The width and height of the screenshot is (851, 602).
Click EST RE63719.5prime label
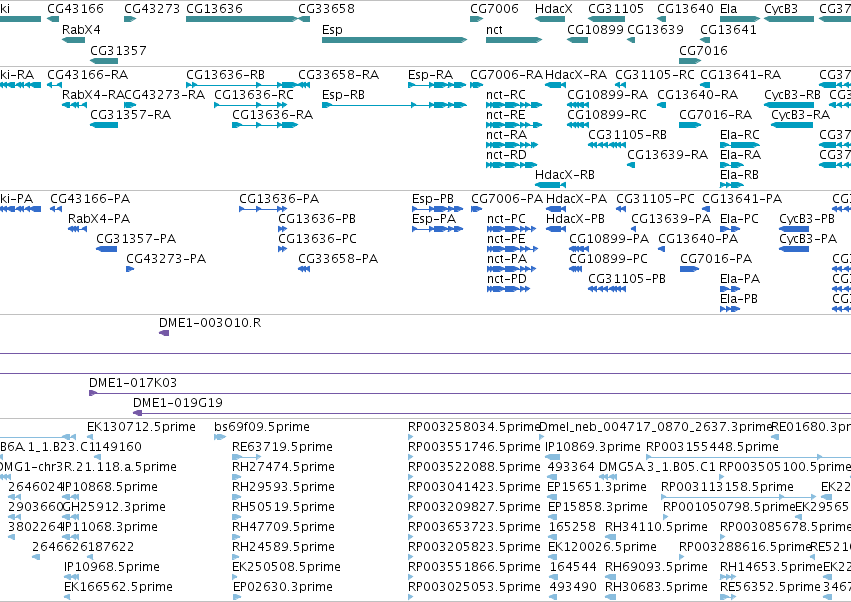pyautogui.click(x=282, y=447)
